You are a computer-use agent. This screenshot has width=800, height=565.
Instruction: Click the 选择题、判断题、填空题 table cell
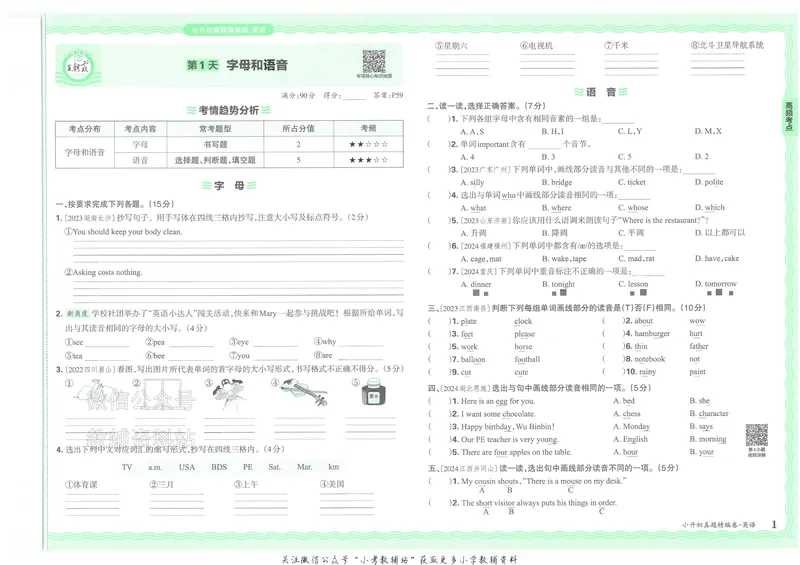point(215,160)
